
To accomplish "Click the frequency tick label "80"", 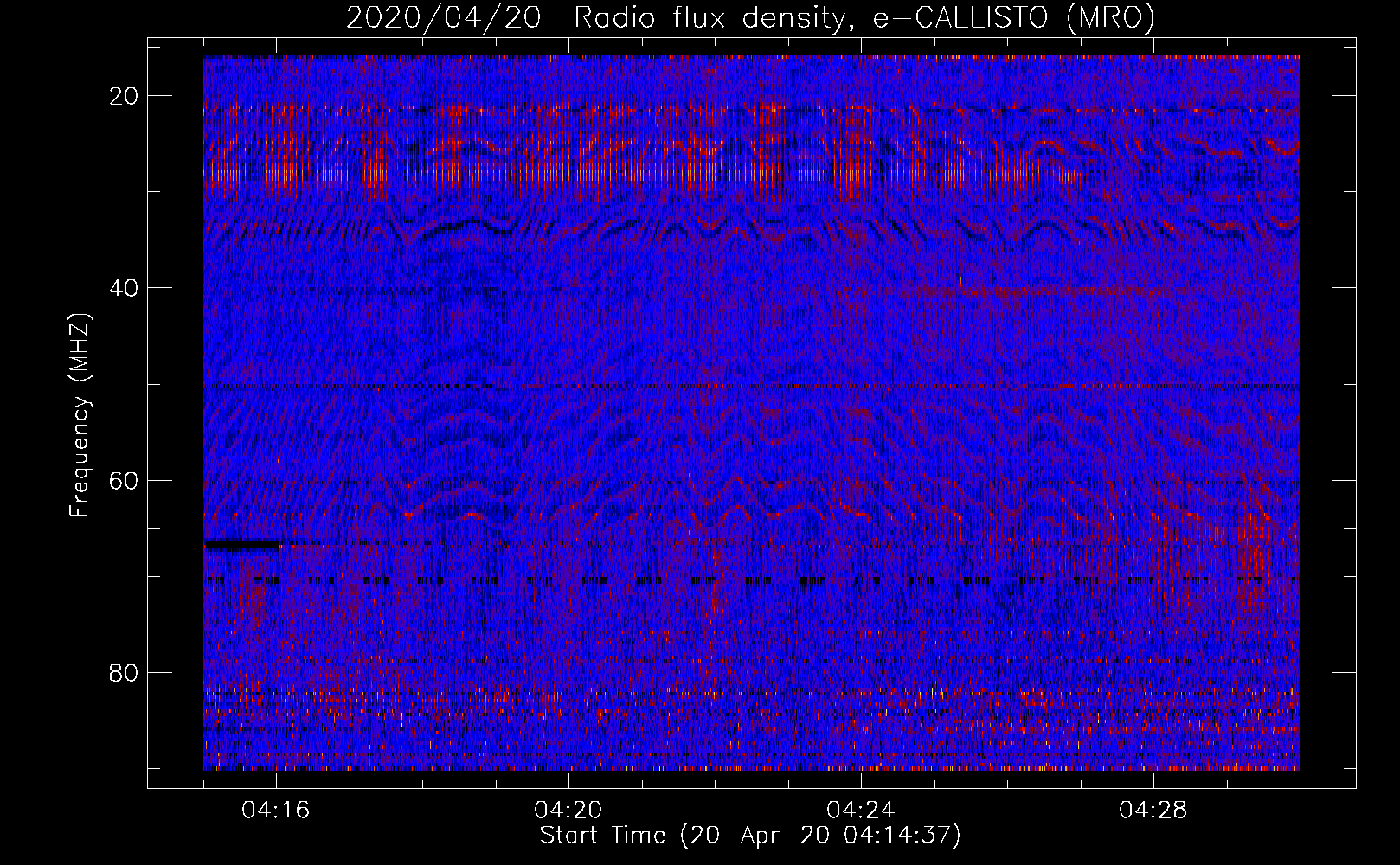I will (x=125, y=672).
